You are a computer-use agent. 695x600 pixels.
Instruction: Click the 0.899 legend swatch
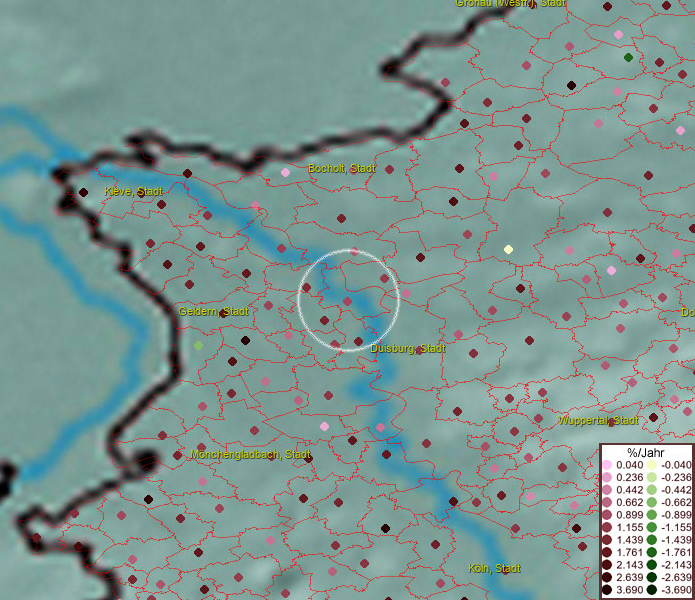[x=607, y=515]
